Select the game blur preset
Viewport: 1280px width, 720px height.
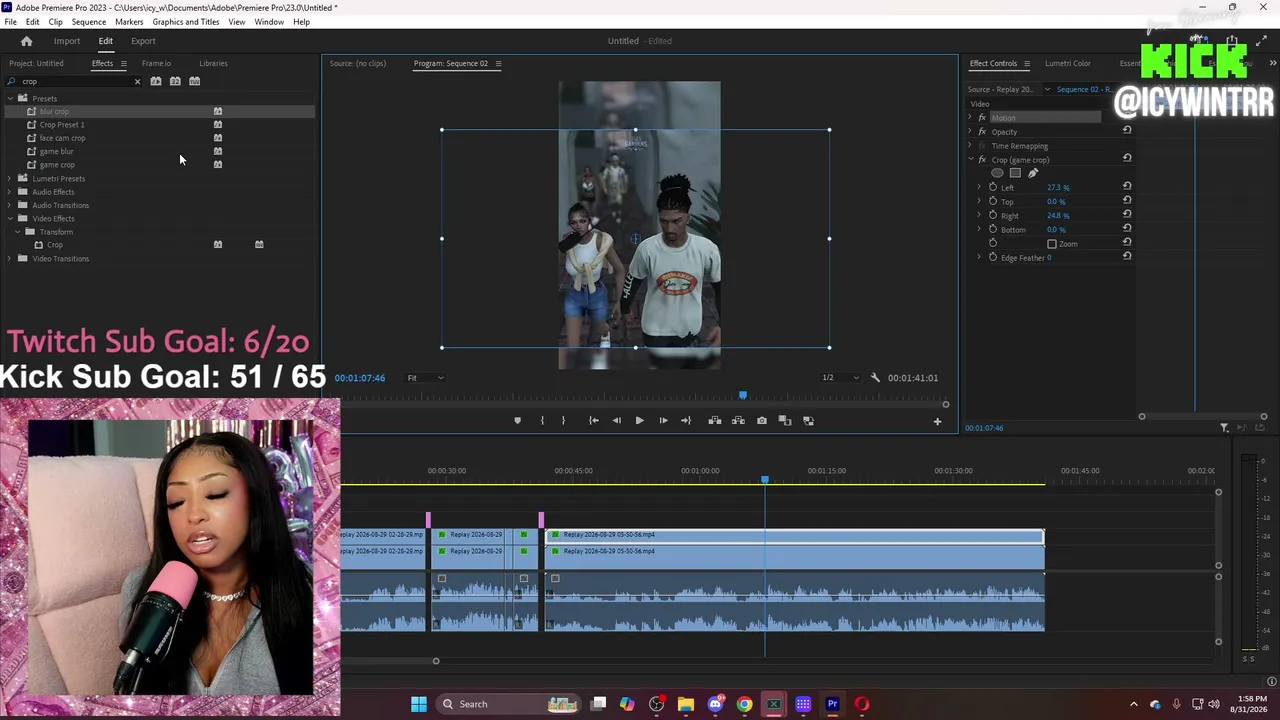click(x=56, y=151)
